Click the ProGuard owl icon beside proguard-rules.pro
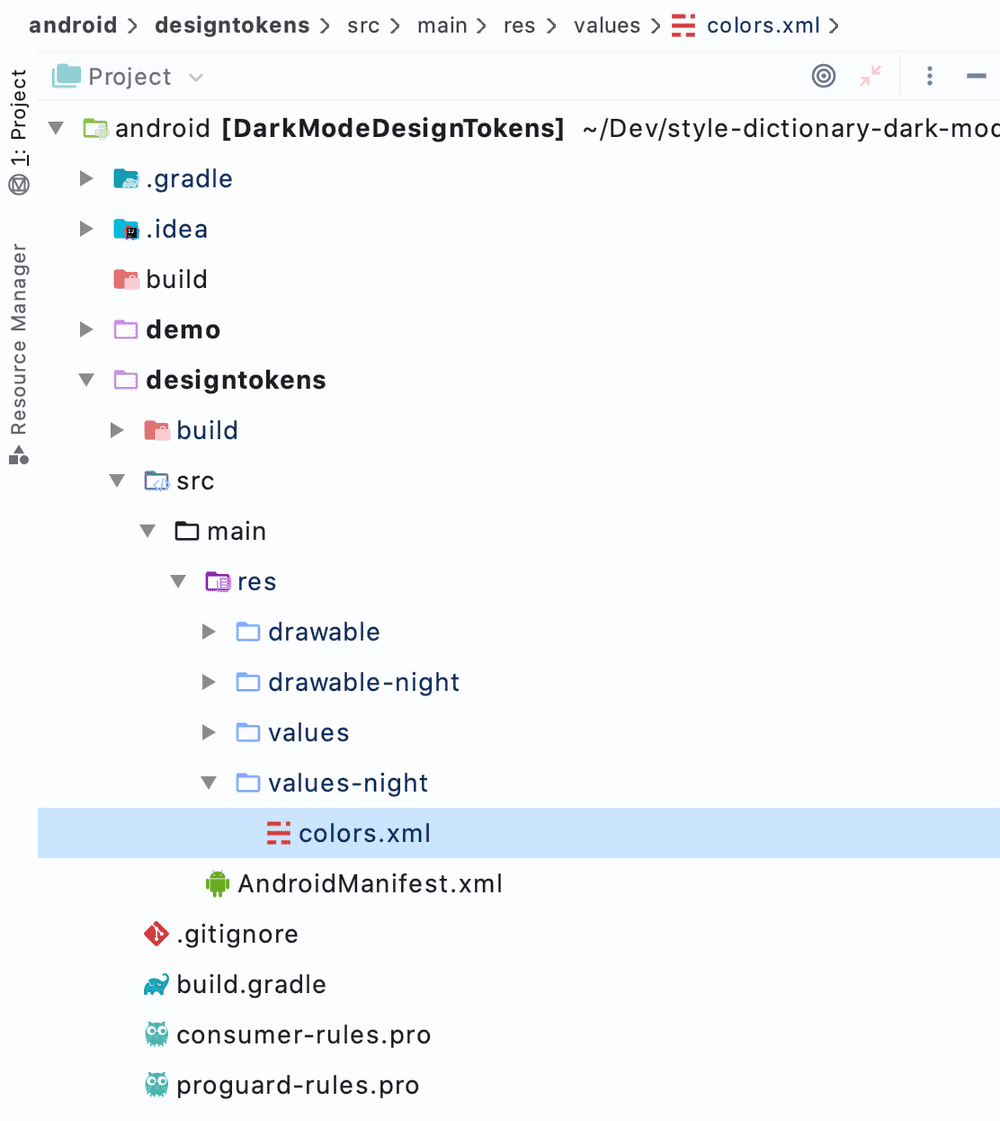1000x1121 pixels. click(153, 1084)
